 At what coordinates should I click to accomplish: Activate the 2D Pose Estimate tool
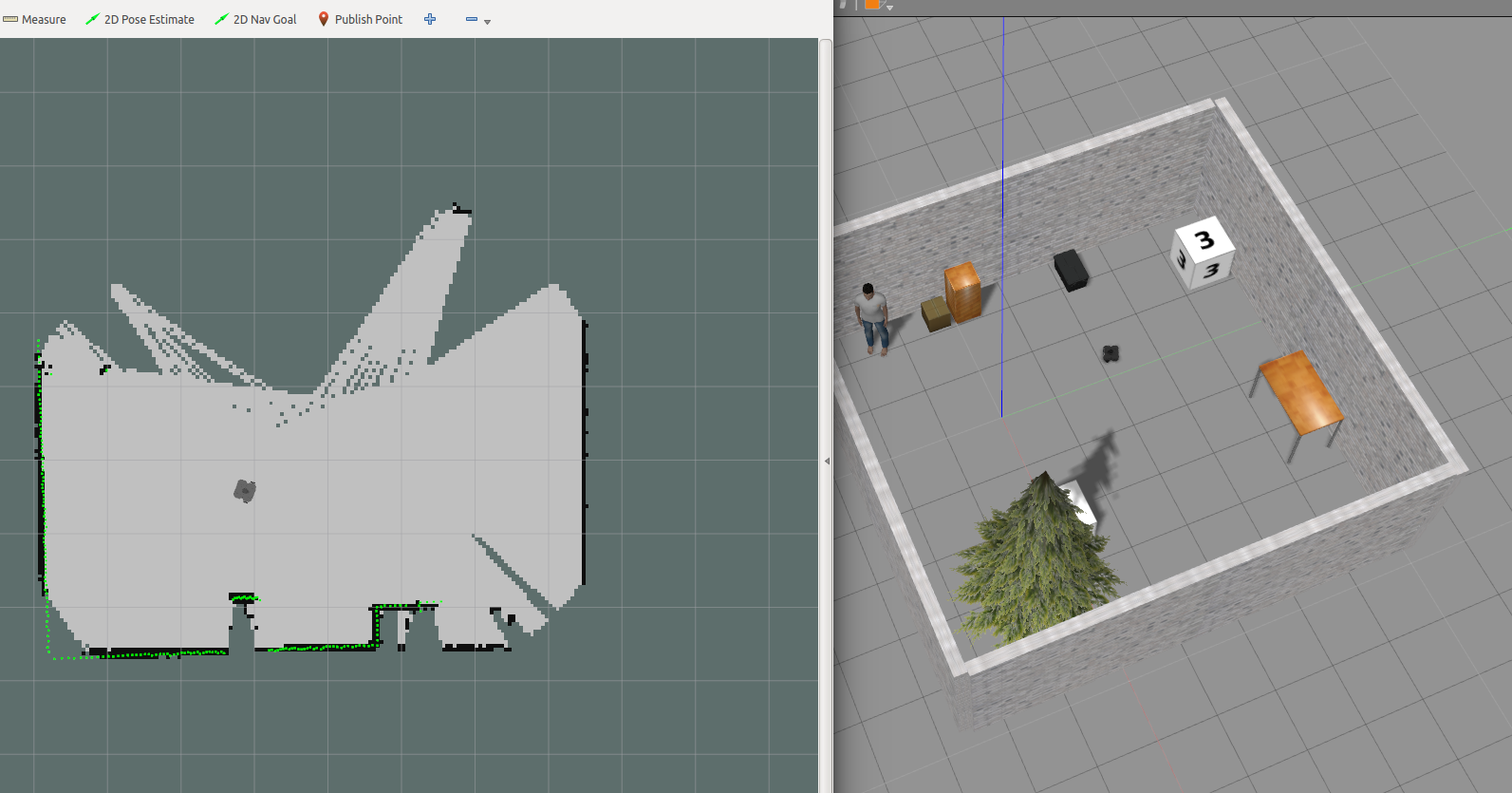tap(140, 19)
